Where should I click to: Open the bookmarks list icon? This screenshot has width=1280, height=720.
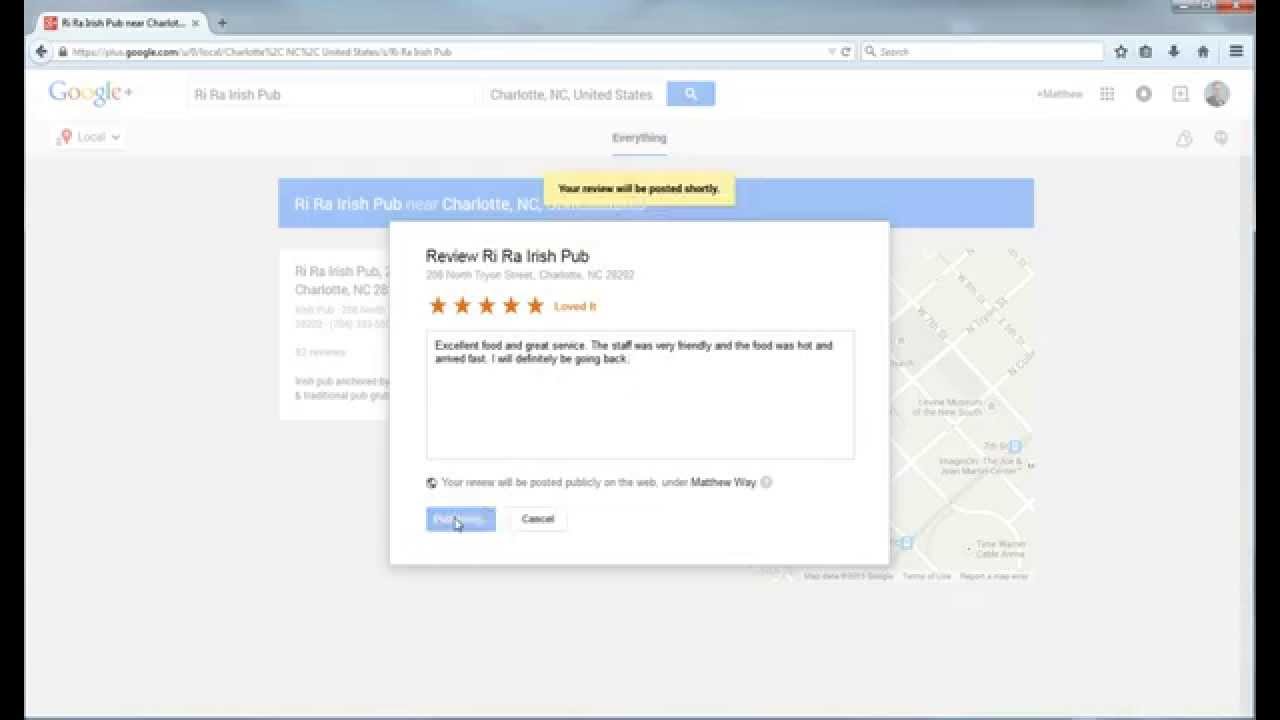[1146, 52]
